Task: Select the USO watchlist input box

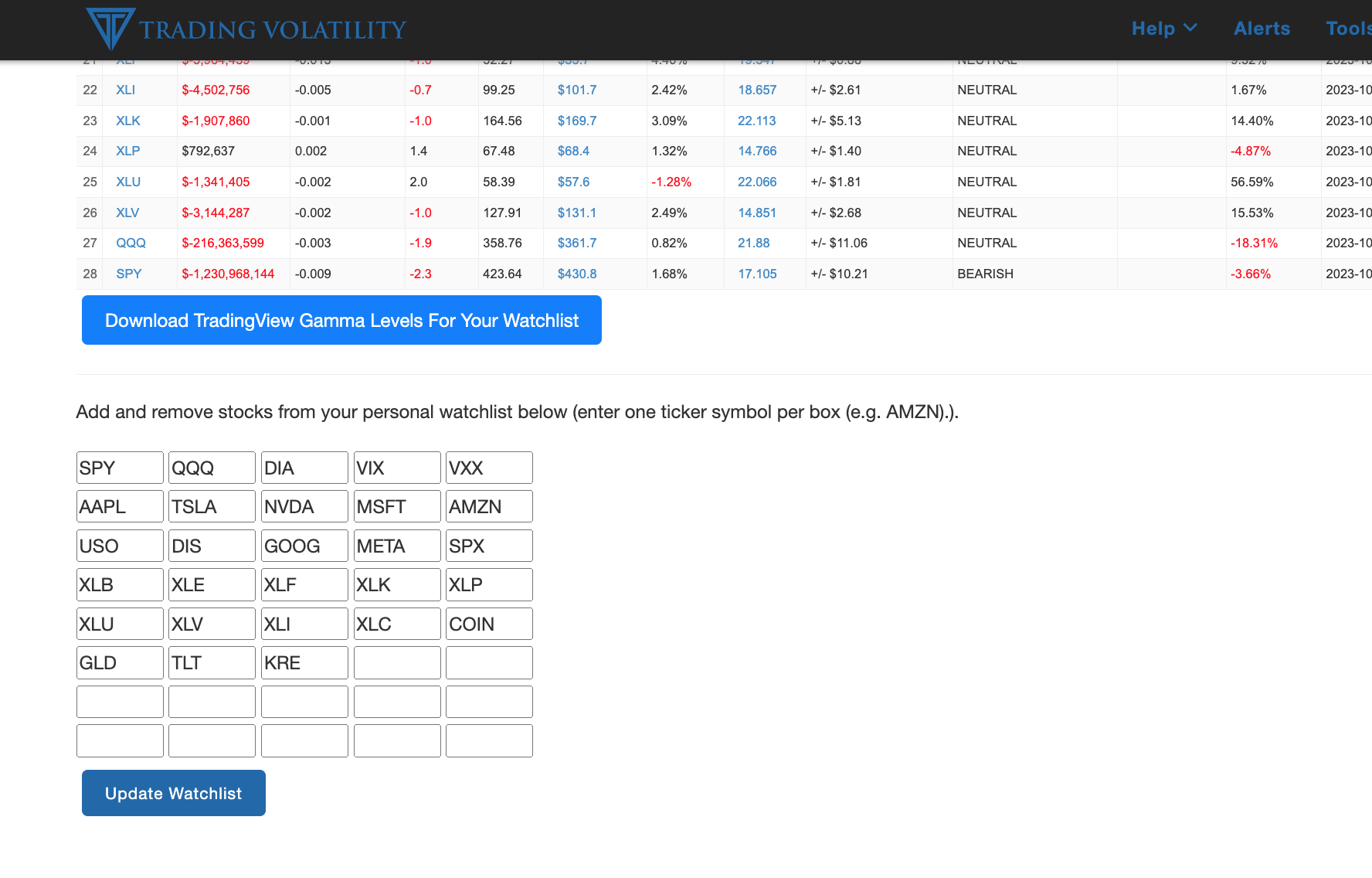Action: 120,546
